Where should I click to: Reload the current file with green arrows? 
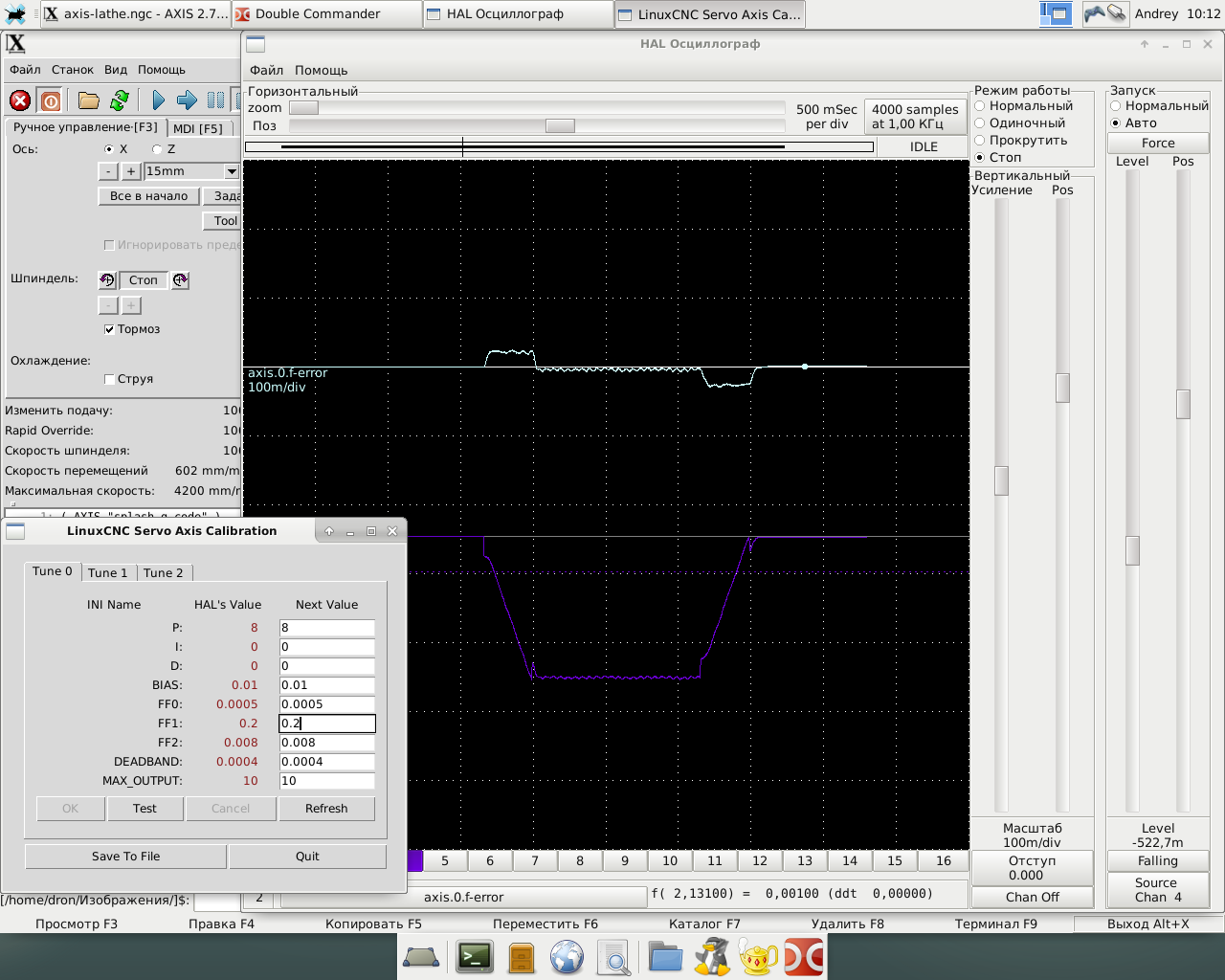point(120,100)
